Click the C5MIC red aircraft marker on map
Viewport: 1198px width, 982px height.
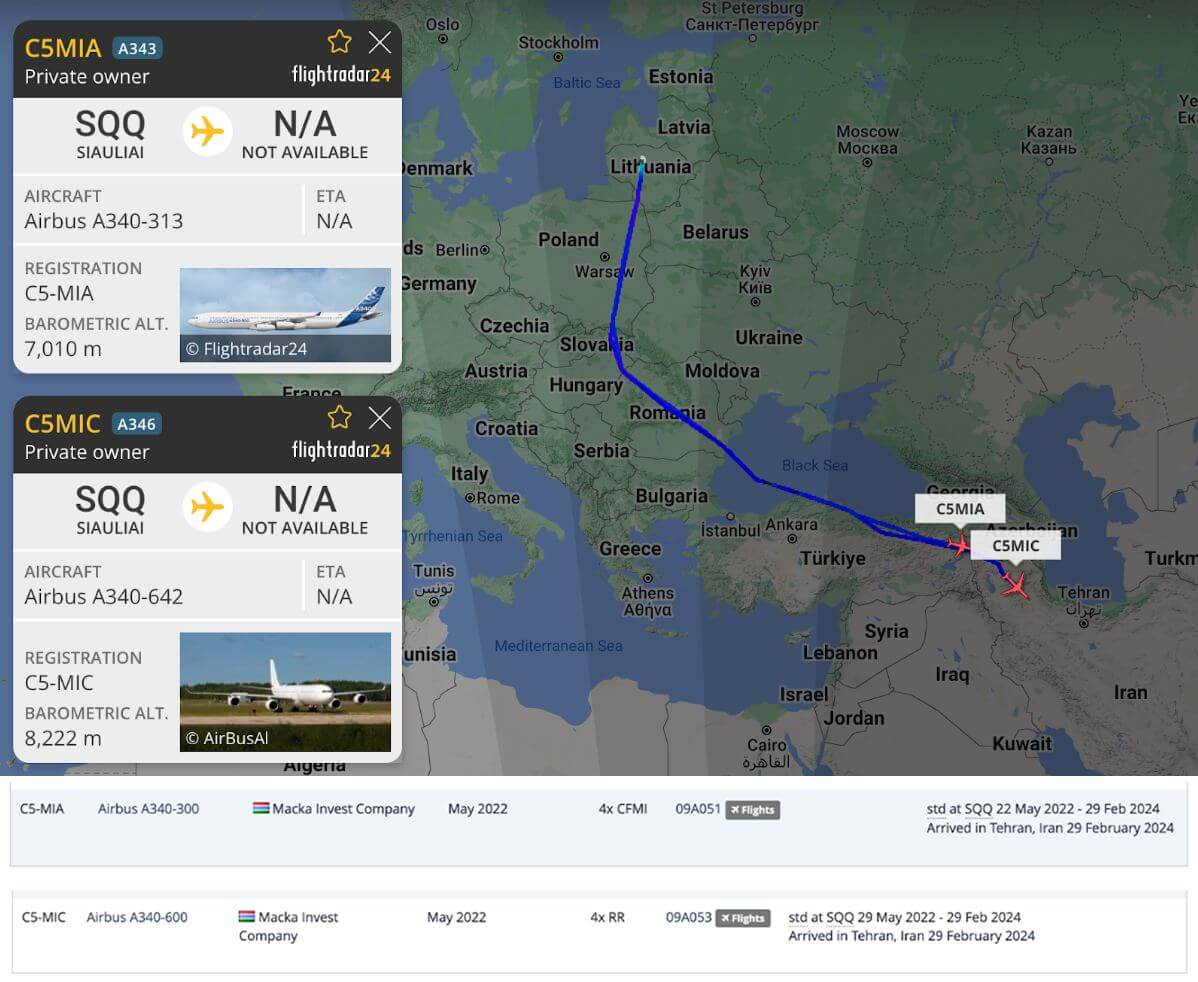tap(1015, 585)
